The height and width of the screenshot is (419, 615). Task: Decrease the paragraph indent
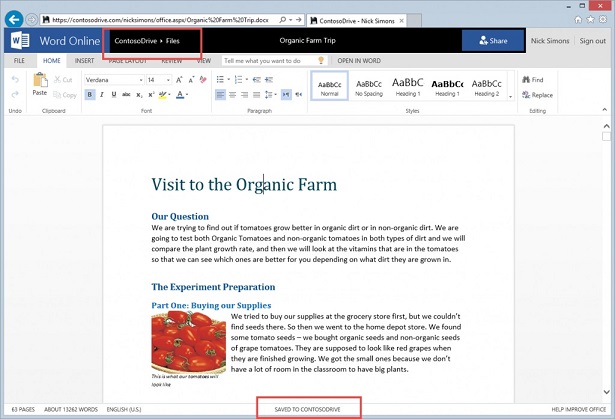point(257,80)
